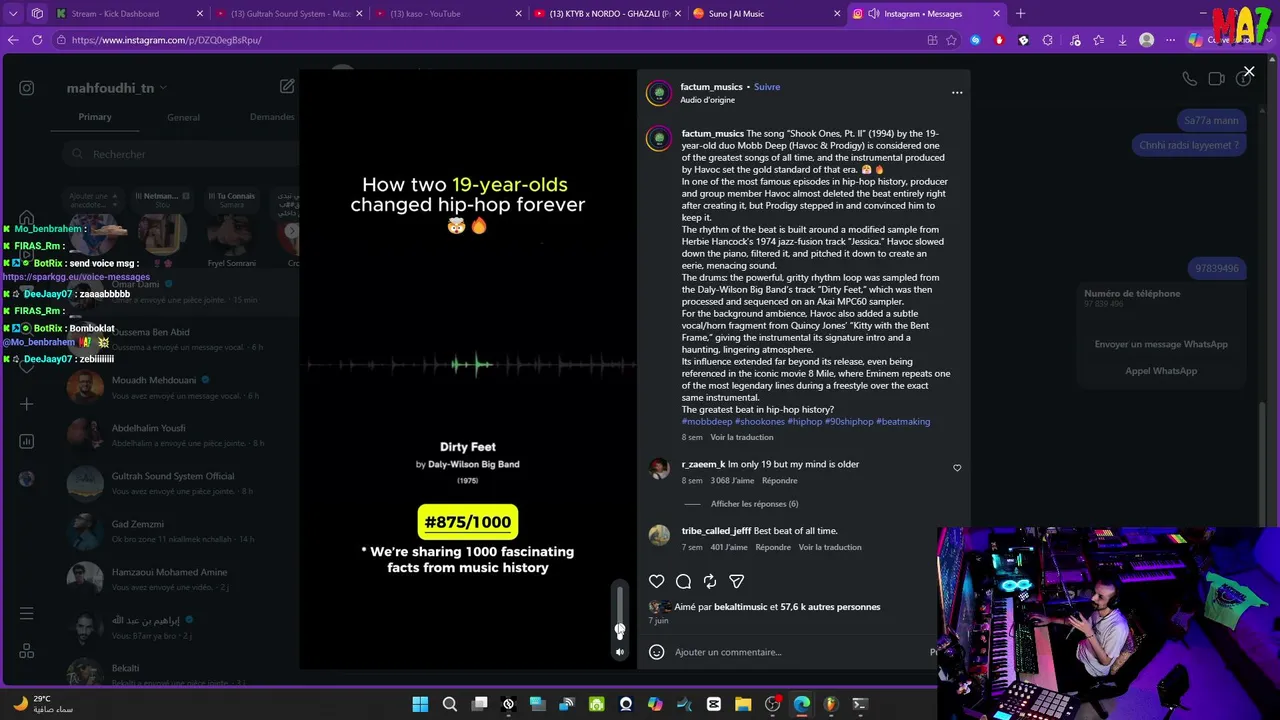
Task: Reply to tribe_called_jefff's comment
Action: click(x=773, y=547)
